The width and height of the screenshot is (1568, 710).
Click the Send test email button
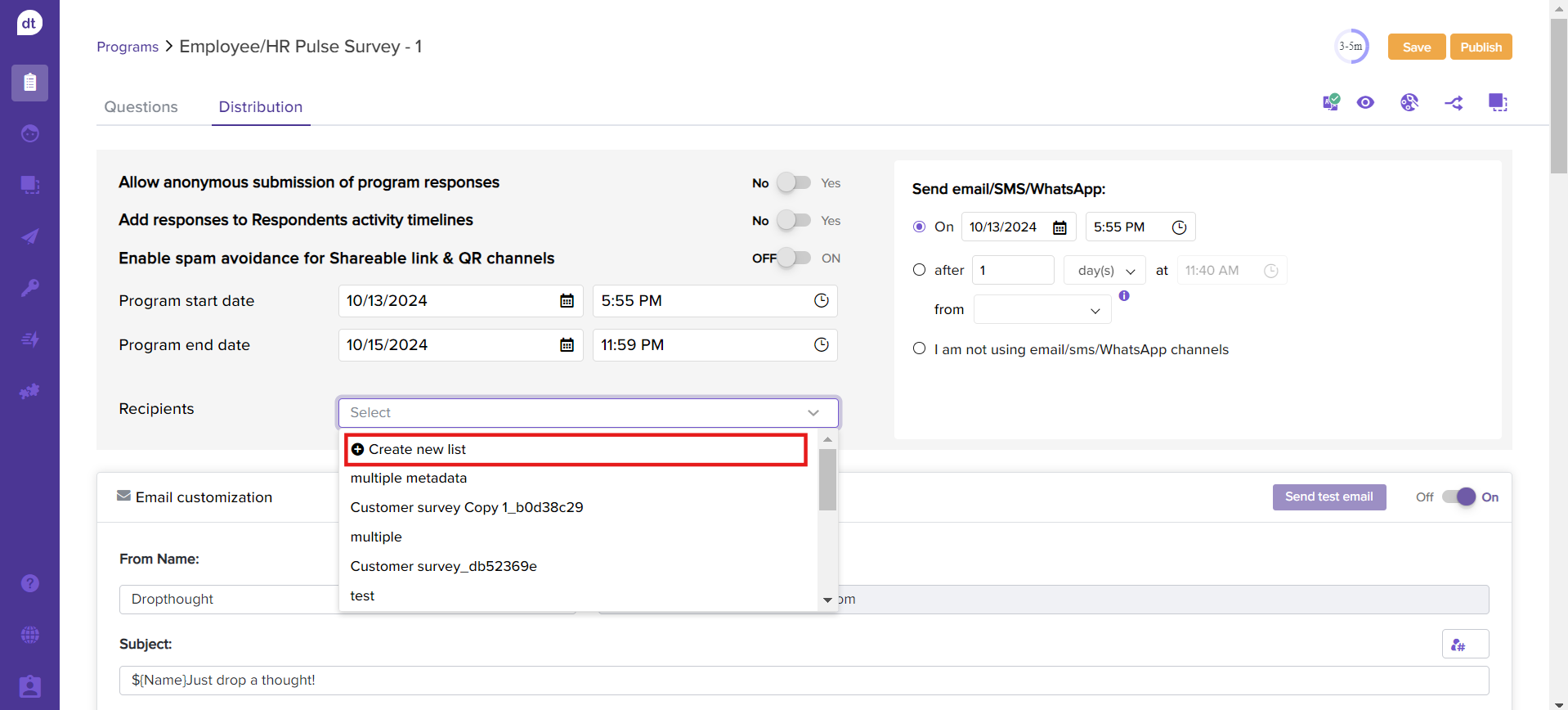pyautogui.click(x=1328, y=497)
